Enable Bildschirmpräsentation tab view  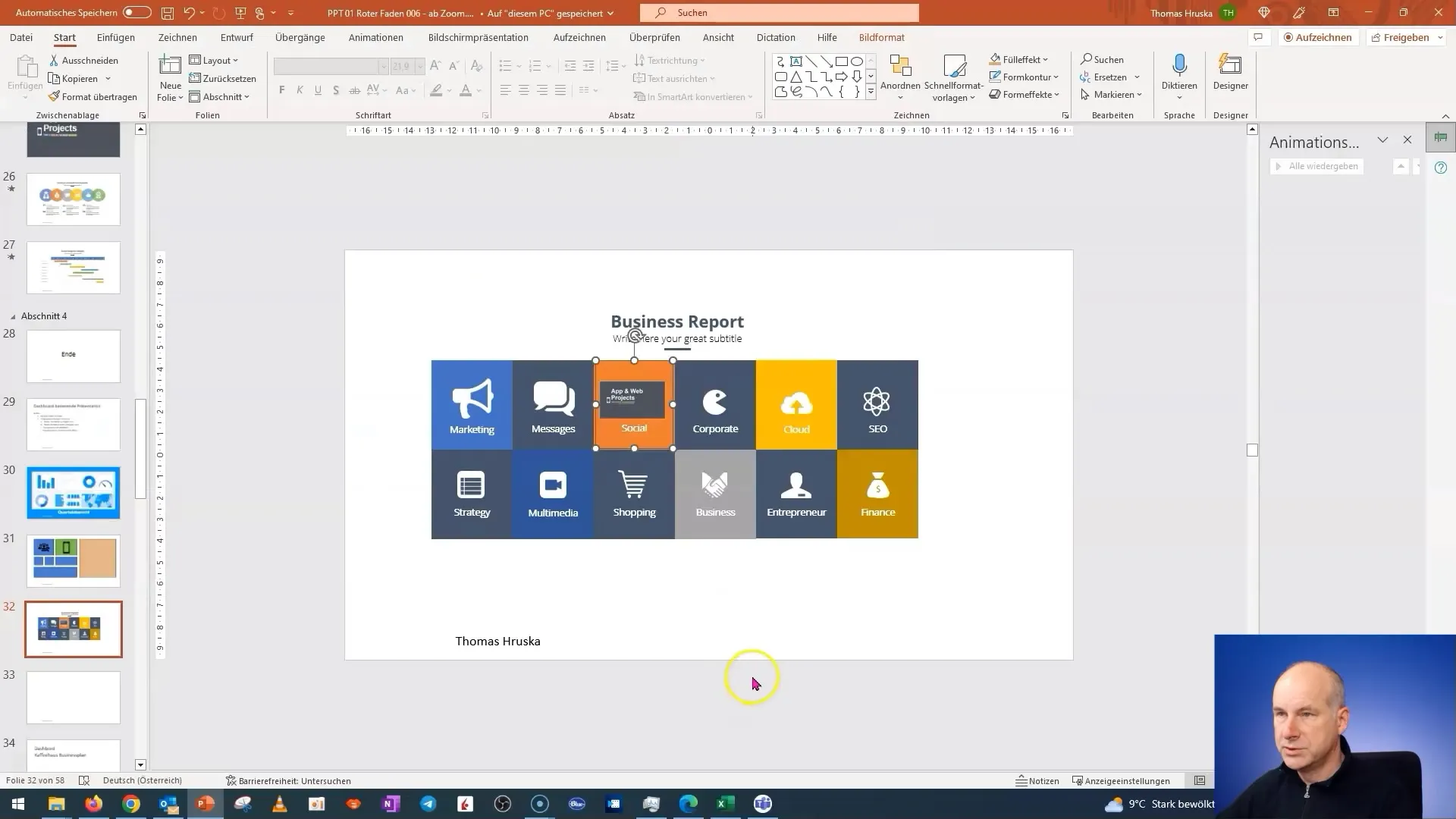tap(479, 37)
